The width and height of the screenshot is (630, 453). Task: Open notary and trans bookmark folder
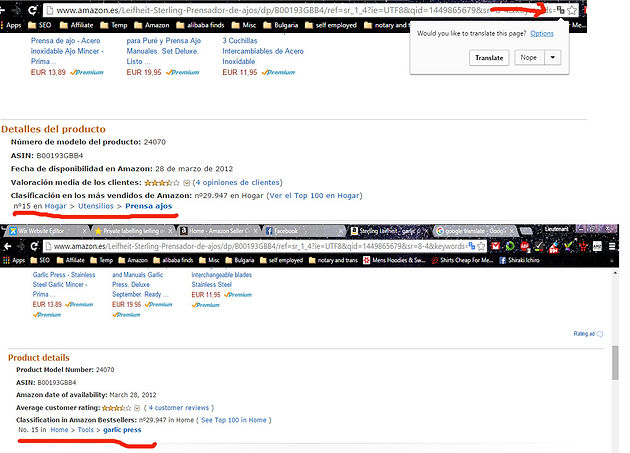(x=333, y=260)
